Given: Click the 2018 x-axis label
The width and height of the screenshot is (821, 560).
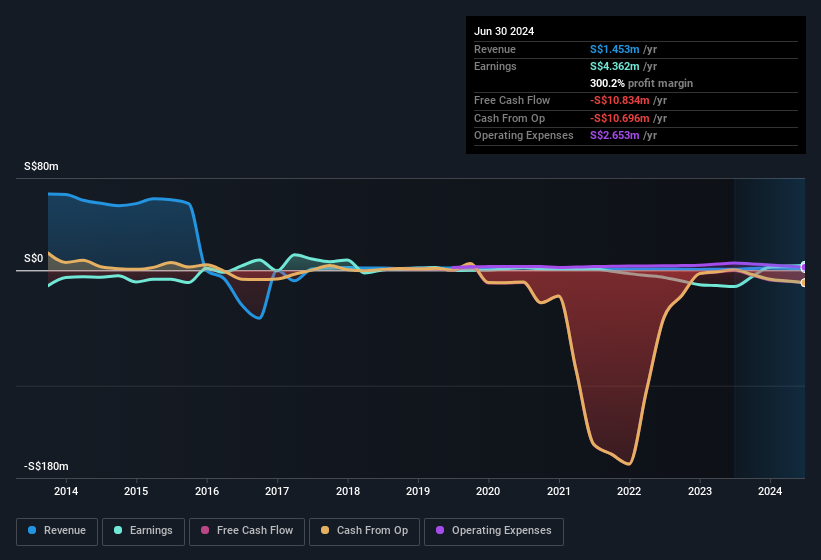Looking at the screenshot, I should (348, 491).
